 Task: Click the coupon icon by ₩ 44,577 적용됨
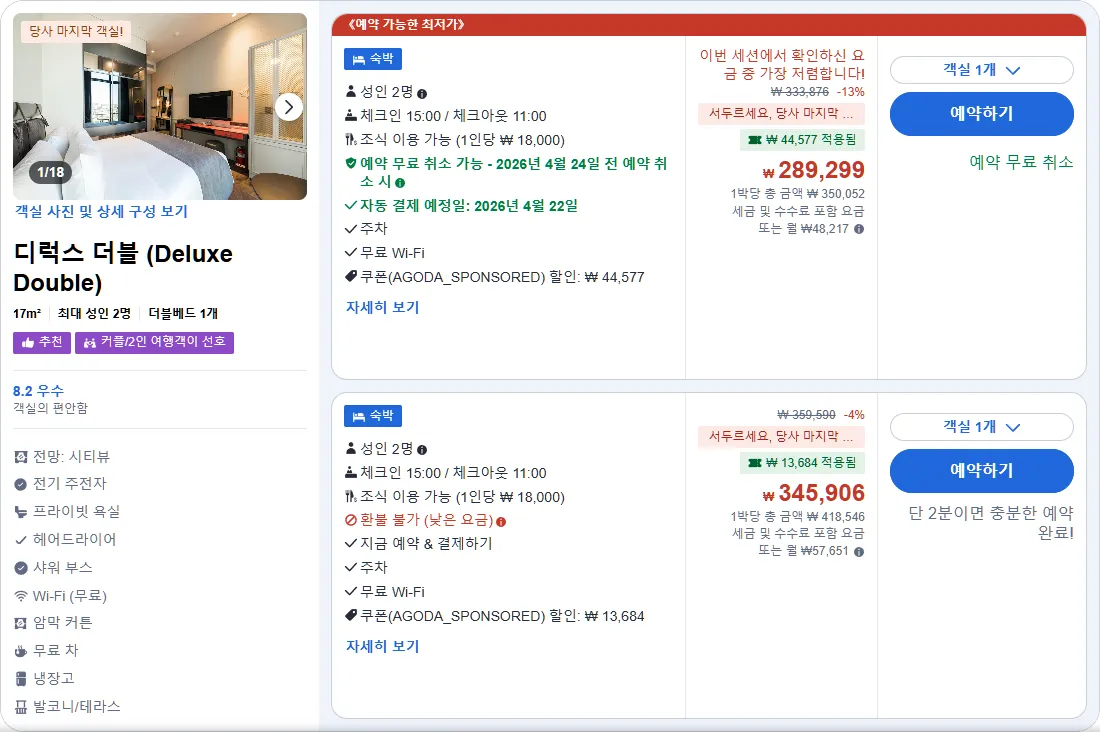755,140
